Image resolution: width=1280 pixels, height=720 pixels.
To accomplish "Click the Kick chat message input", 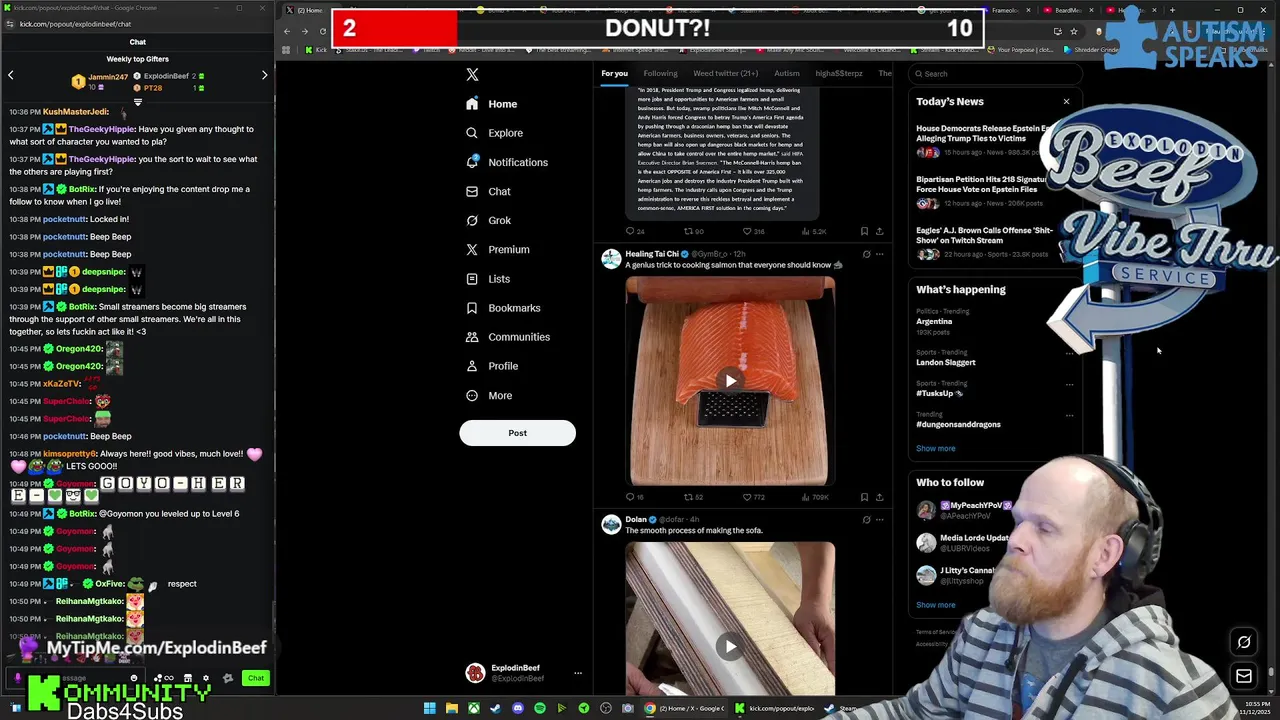I will click(x=75, y=678).
